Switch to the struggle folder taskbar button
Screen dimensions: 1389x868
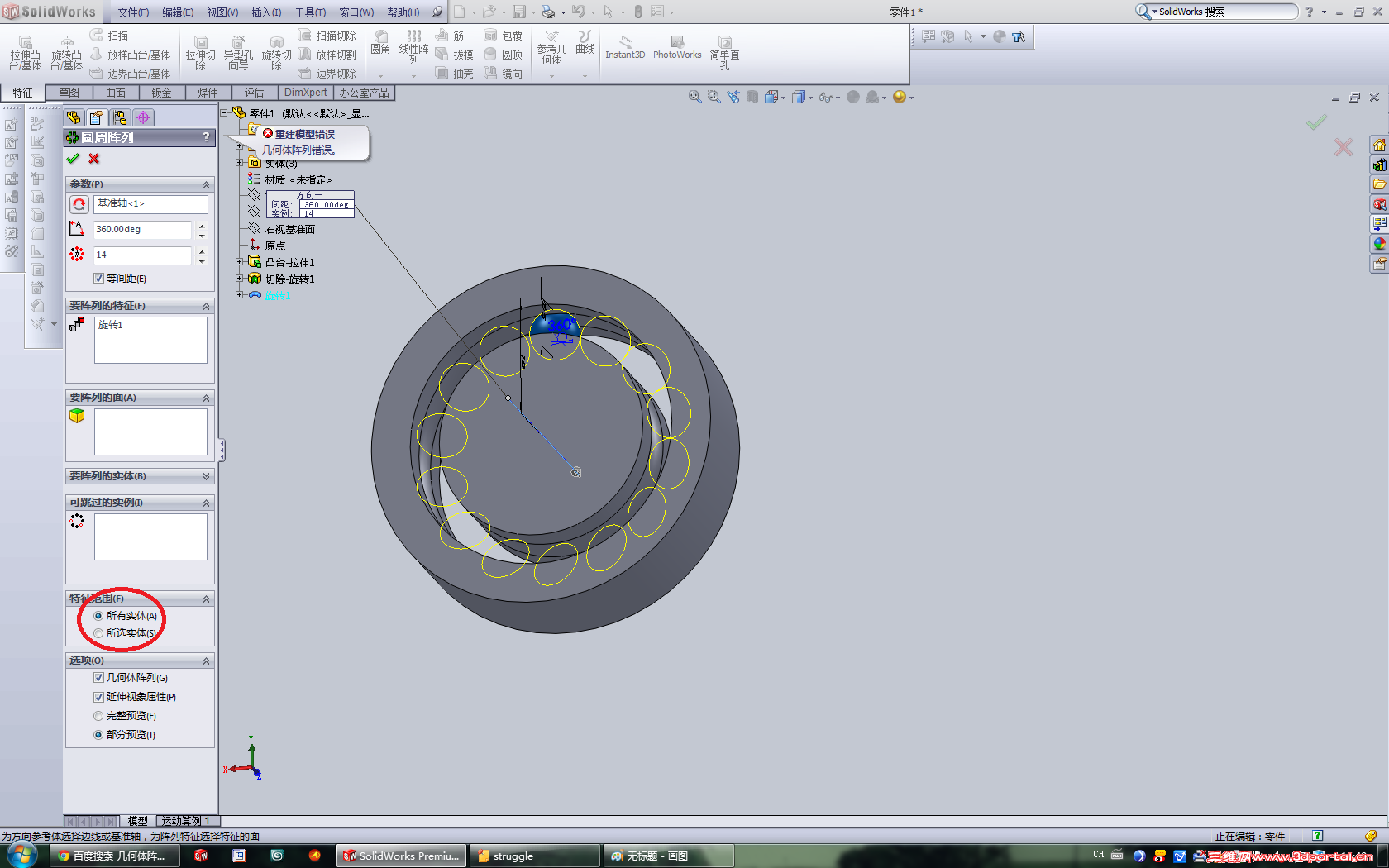pos(534,856)
